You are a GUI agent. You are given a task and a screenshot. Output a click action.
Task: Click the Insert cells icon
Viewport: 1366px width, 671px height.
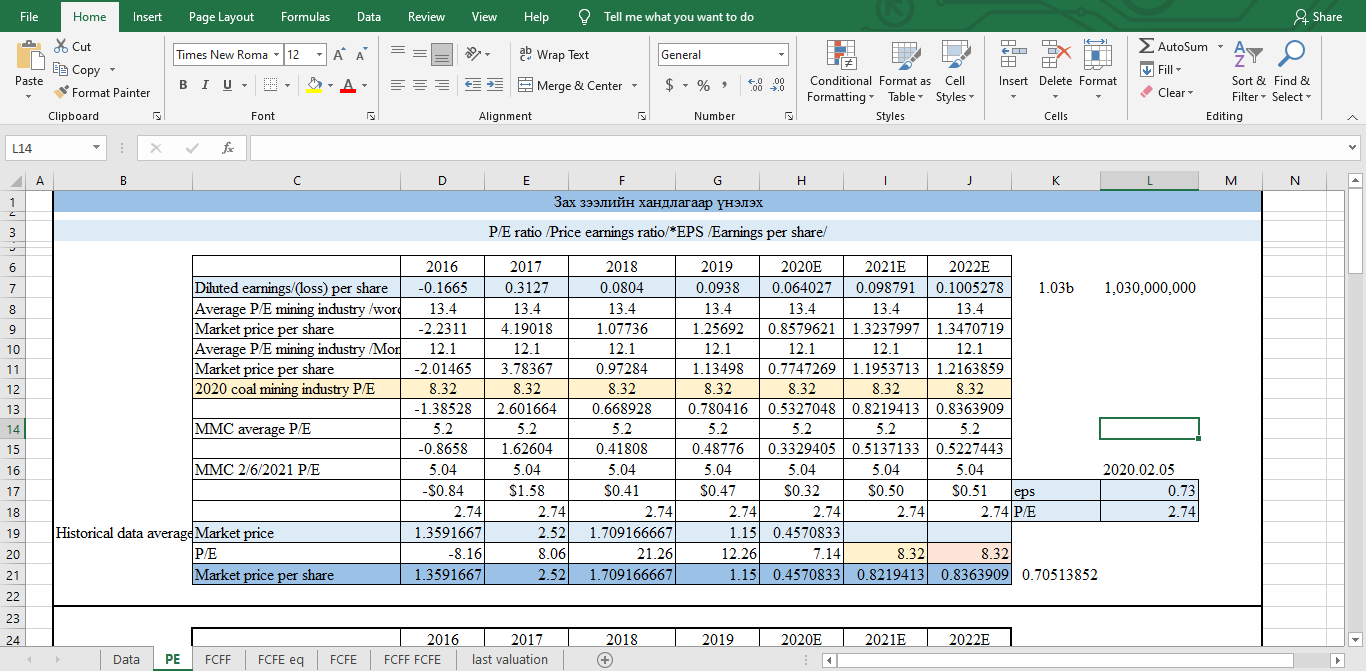pyautogui.click(x=1013, y=56)
